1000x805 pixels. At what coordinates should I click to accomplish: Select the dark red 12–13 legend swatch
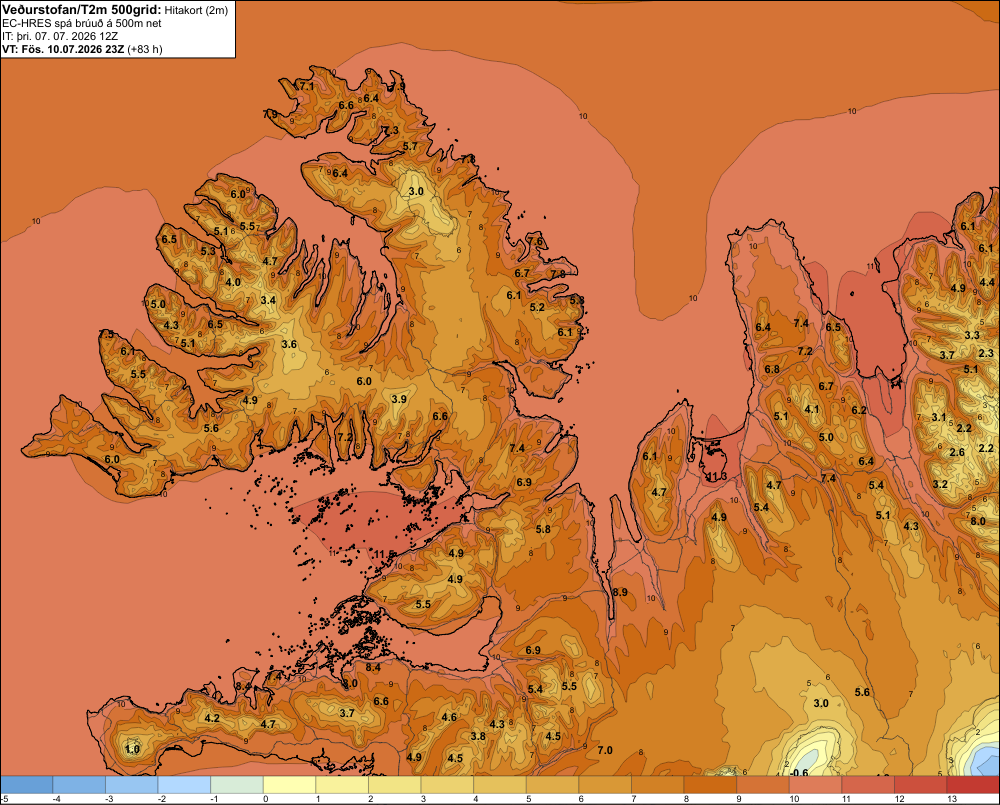tap(920, 784)
